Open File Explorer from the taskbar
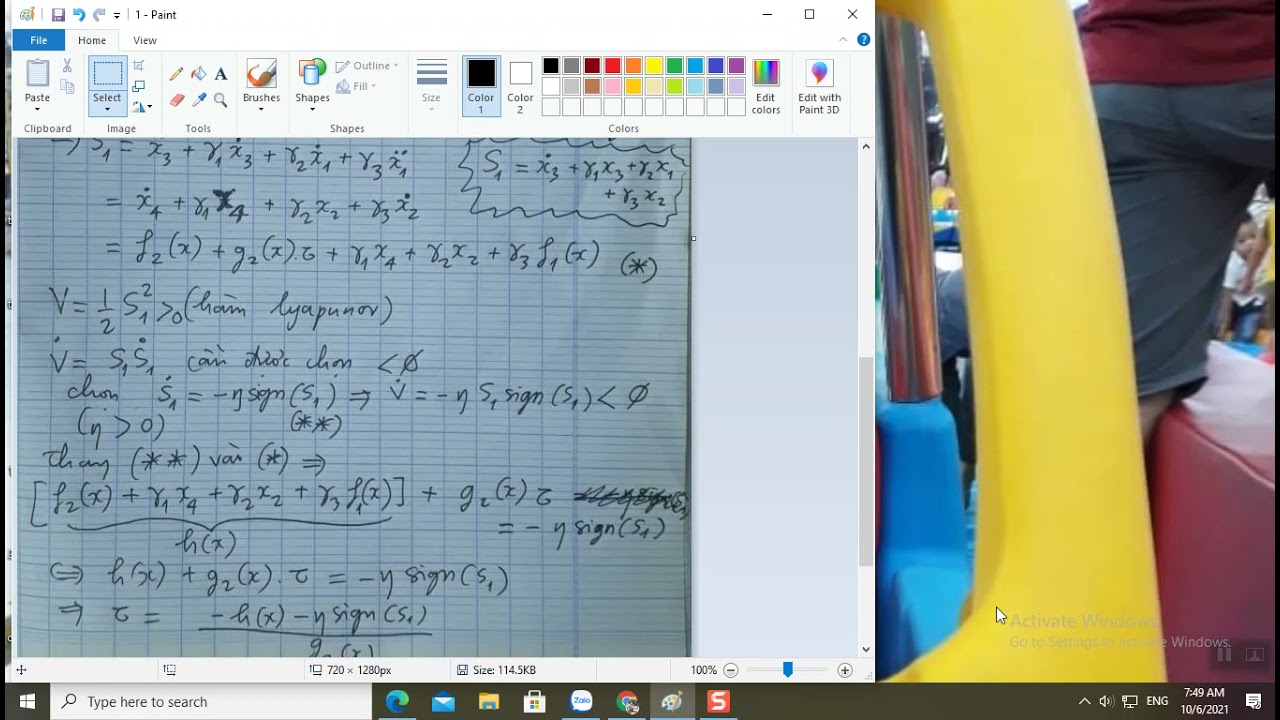Screen dimensions: 1280x720 coord(489,702)
